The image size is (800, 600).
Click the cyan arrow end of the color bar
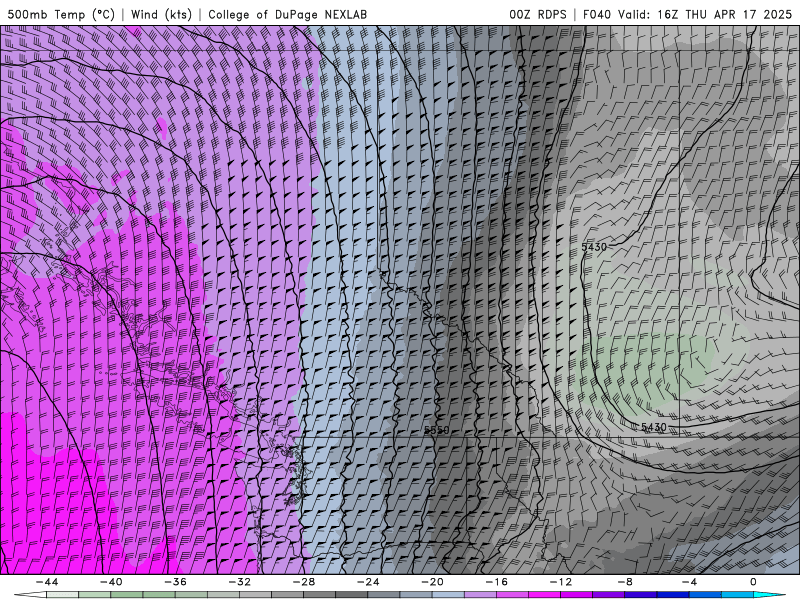click(x=768, y=595)
